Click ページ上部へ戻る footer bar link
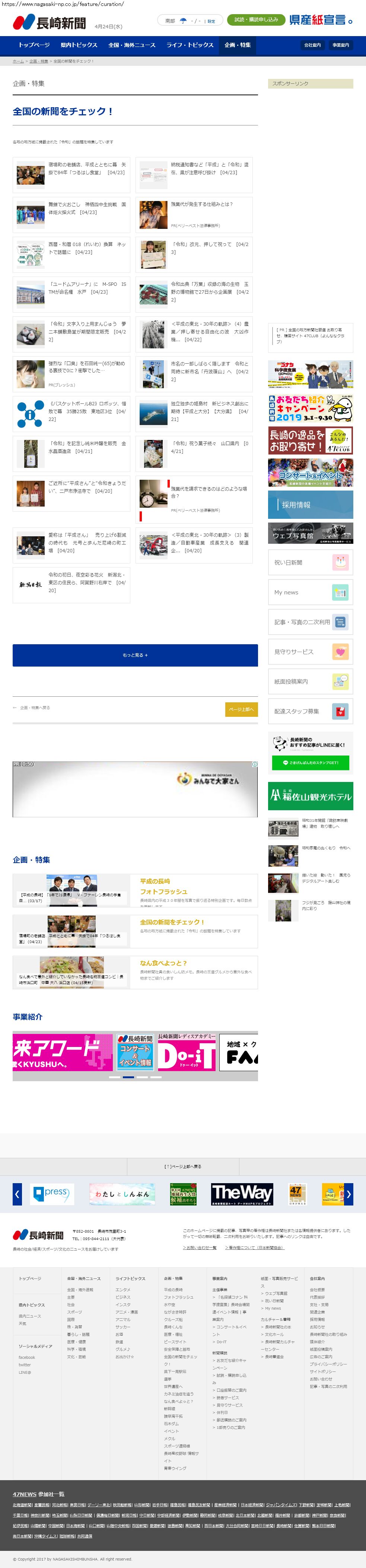This screenshot has height=1568, width=366. coord(183,1166)
